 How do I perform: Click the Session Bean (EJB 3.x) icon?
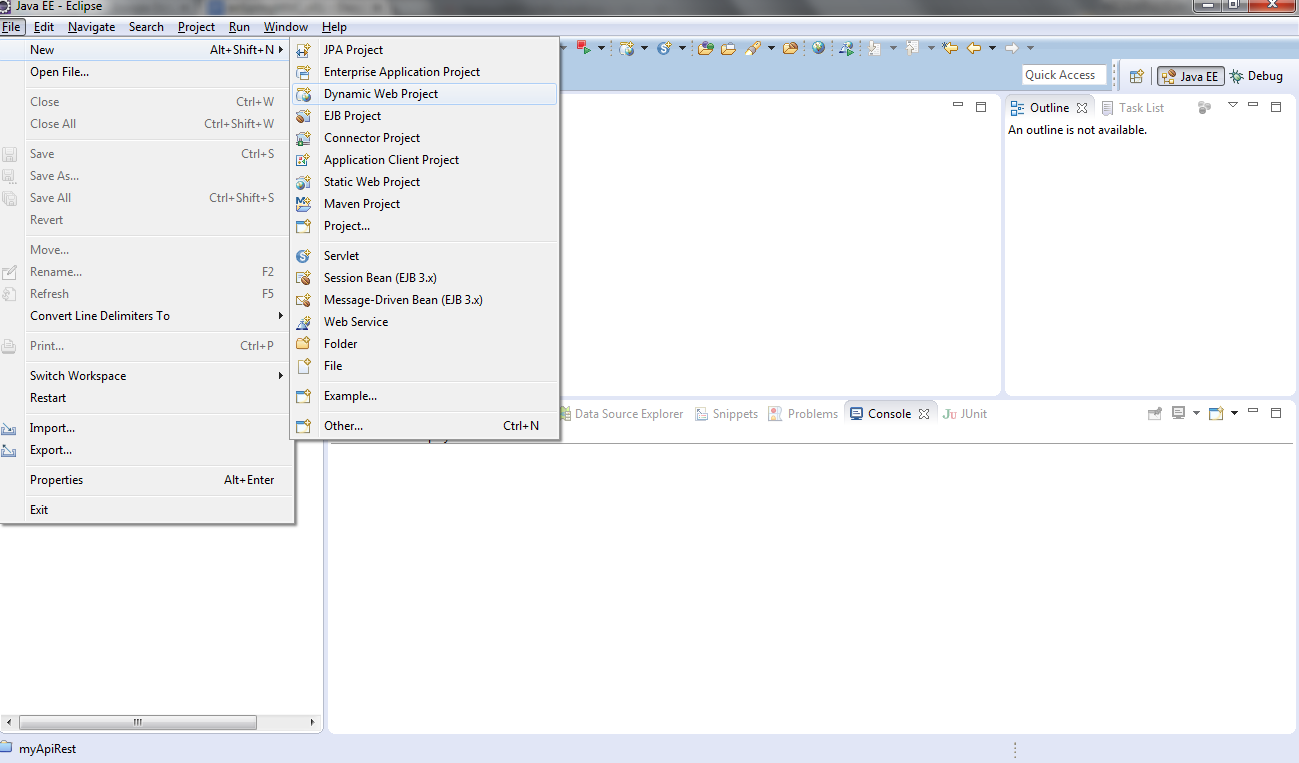coord(304,278)
